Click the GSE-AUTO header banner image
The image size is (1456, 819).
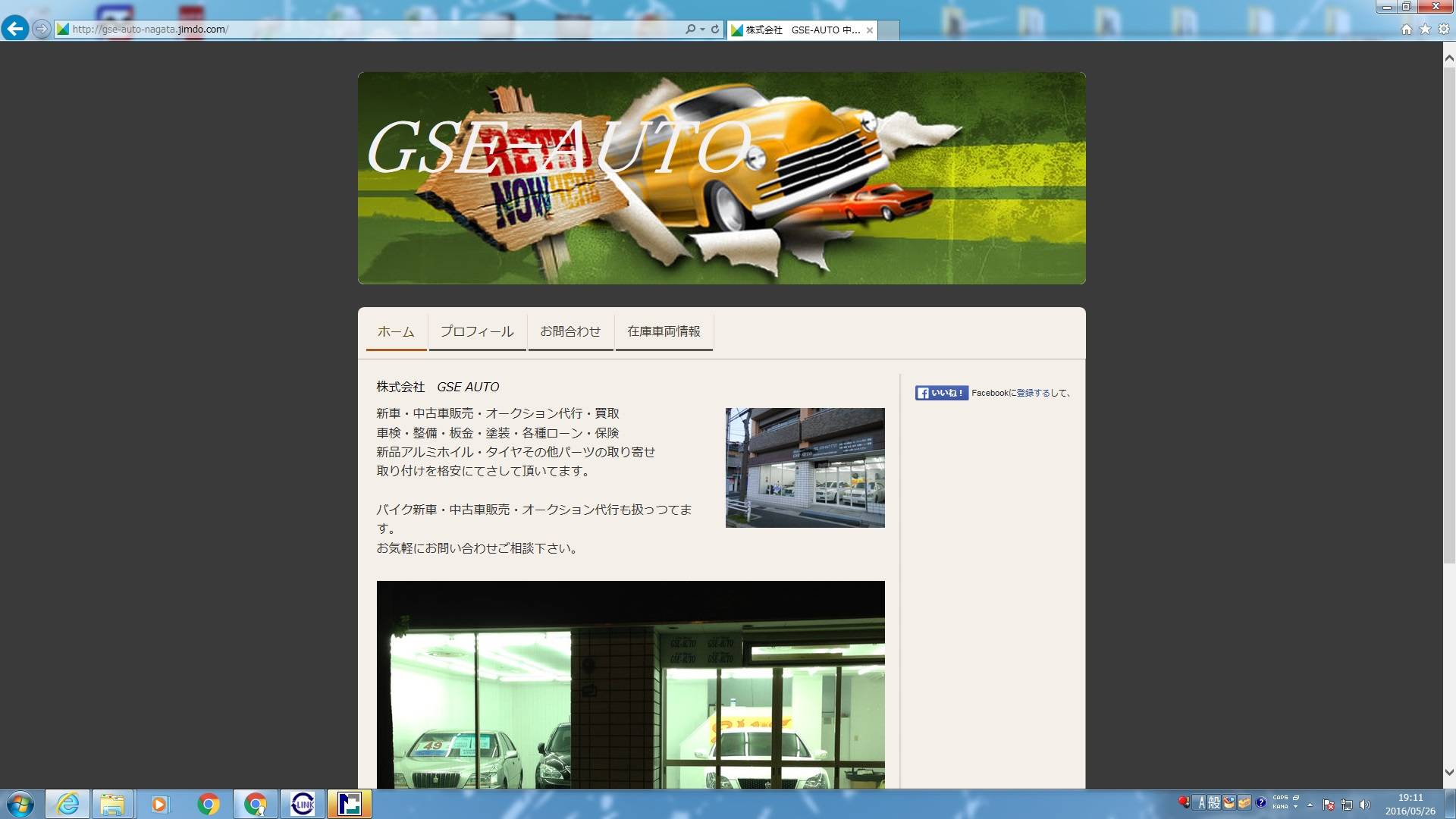tap(721, 178)
